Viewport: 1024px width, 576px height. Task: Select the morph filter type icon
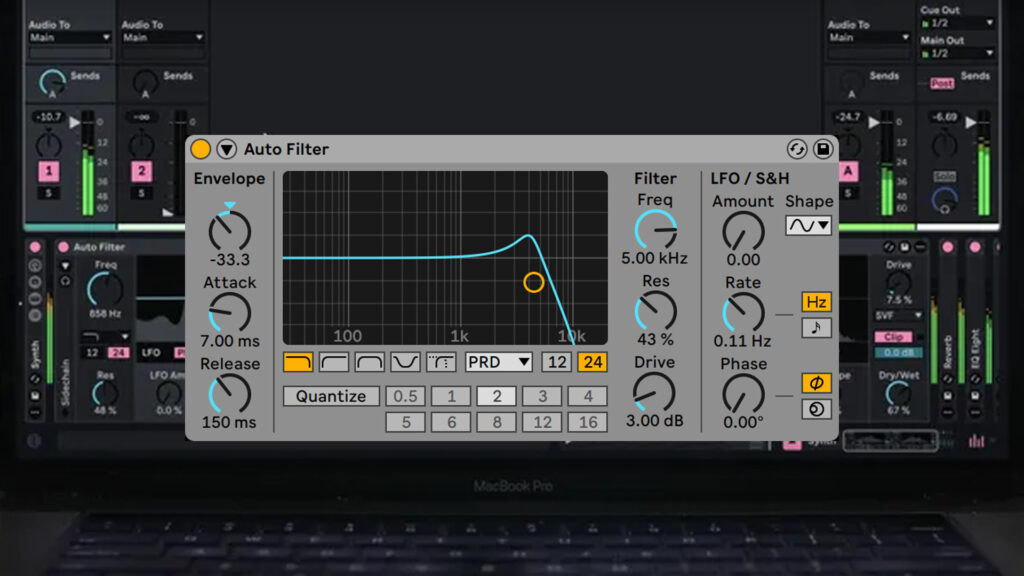[441, 362]
